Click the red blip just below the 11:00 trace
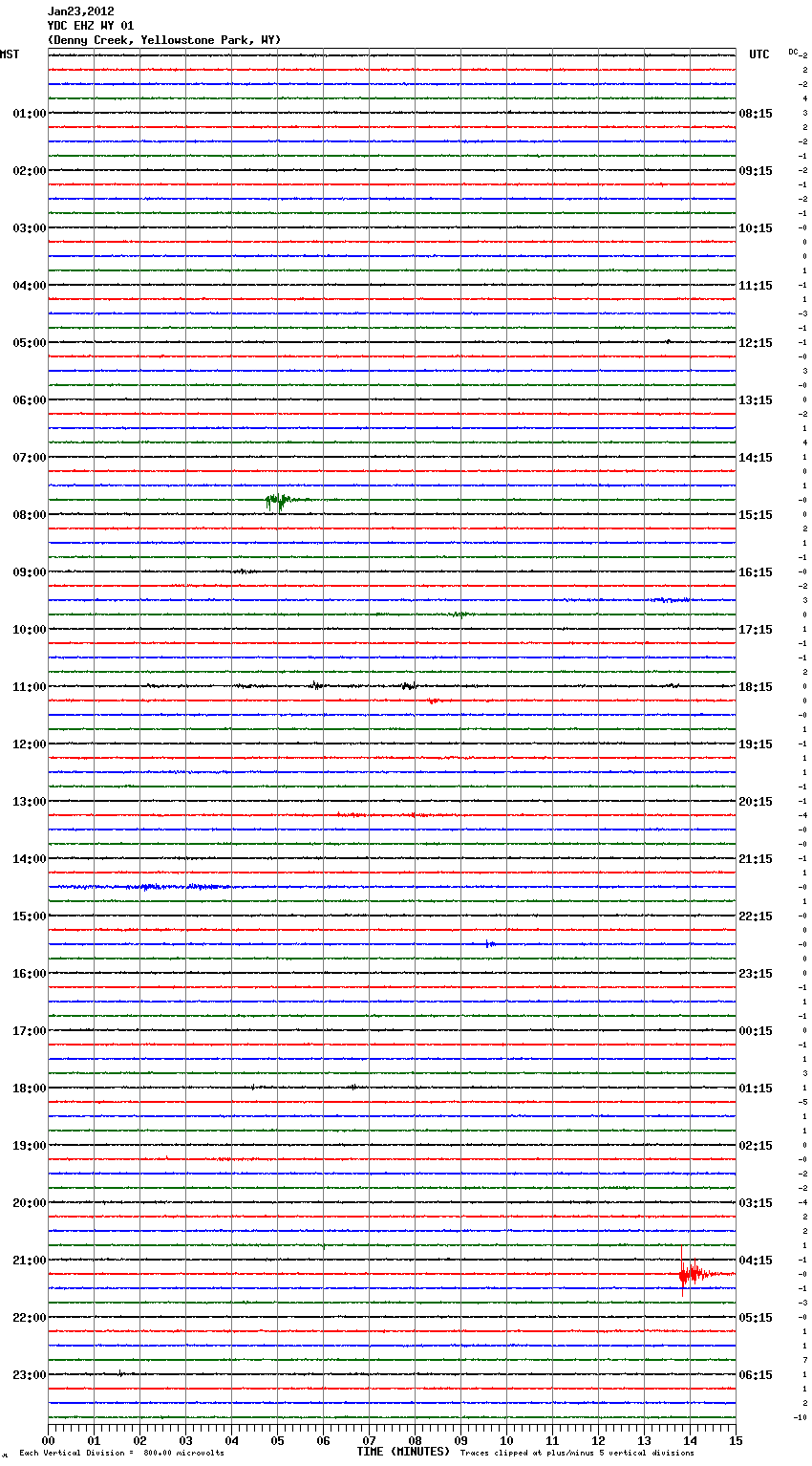 pyautogui.click(x=434, y=701)
